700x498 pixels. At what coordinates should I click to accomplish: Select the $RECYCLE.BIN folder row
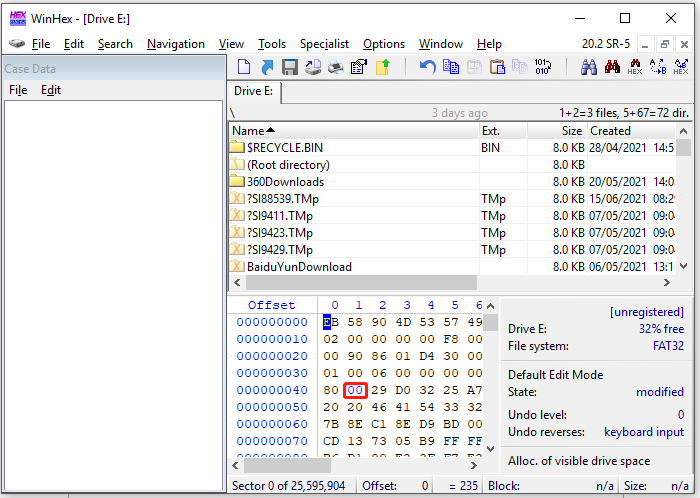pyautogui.click(x=285, y=148)
